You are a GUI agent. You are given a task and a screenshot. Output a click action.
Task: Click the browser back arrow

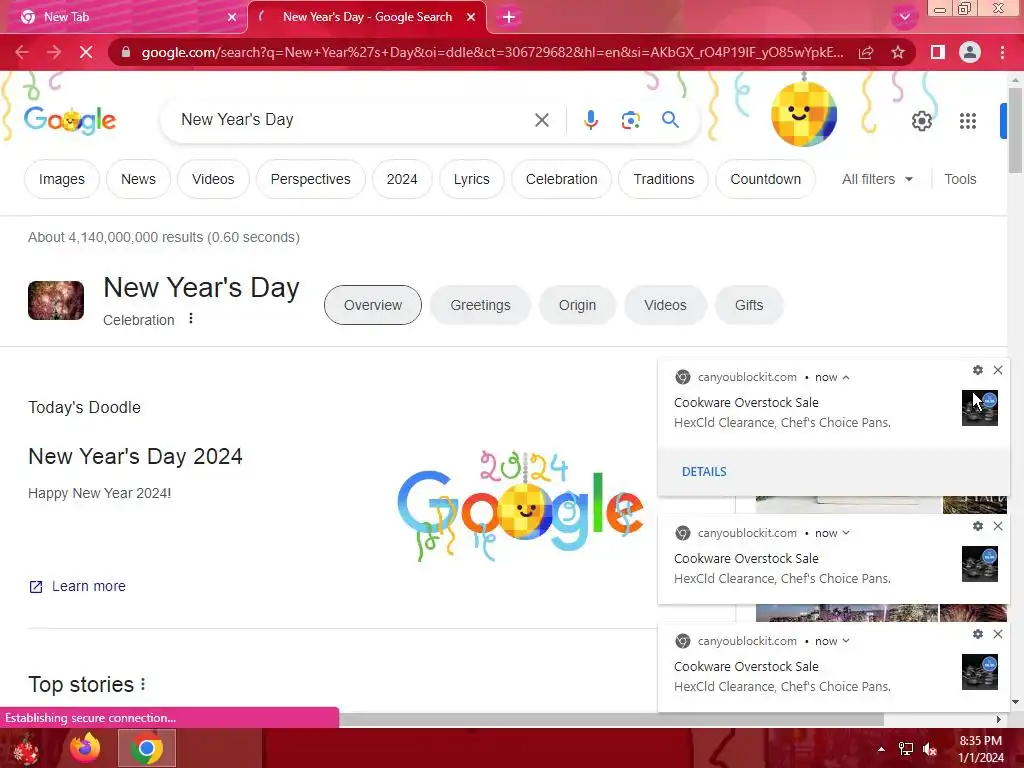click(22, 52)
